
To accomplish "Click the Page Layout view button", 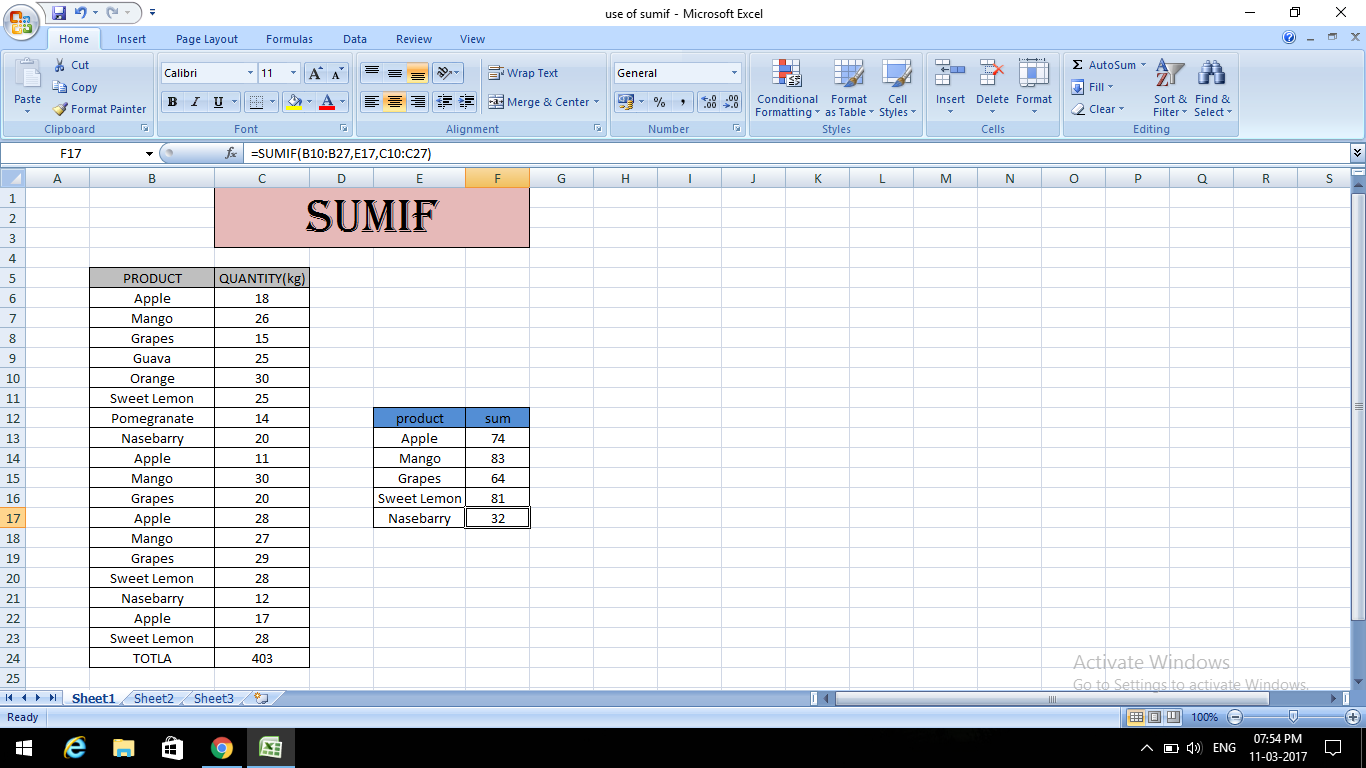I will pos(1152,717).
